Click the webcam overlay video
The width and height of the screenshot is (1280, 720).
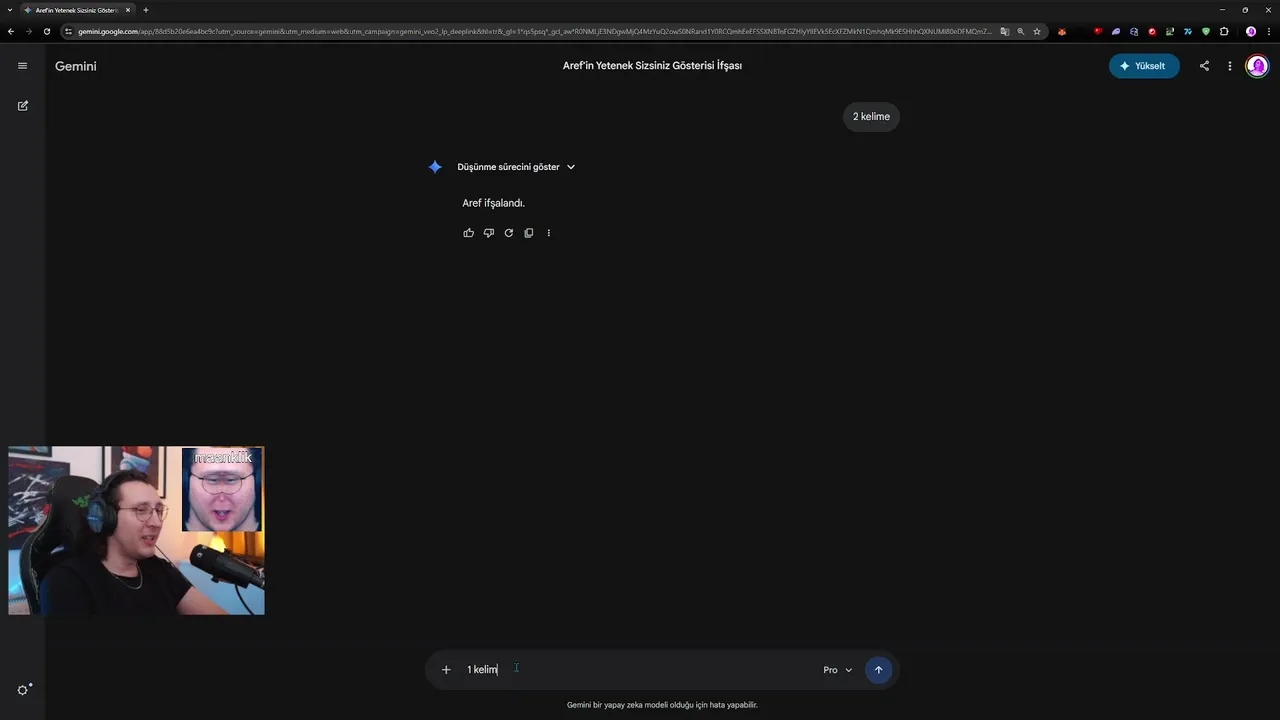tap(136, 530)
